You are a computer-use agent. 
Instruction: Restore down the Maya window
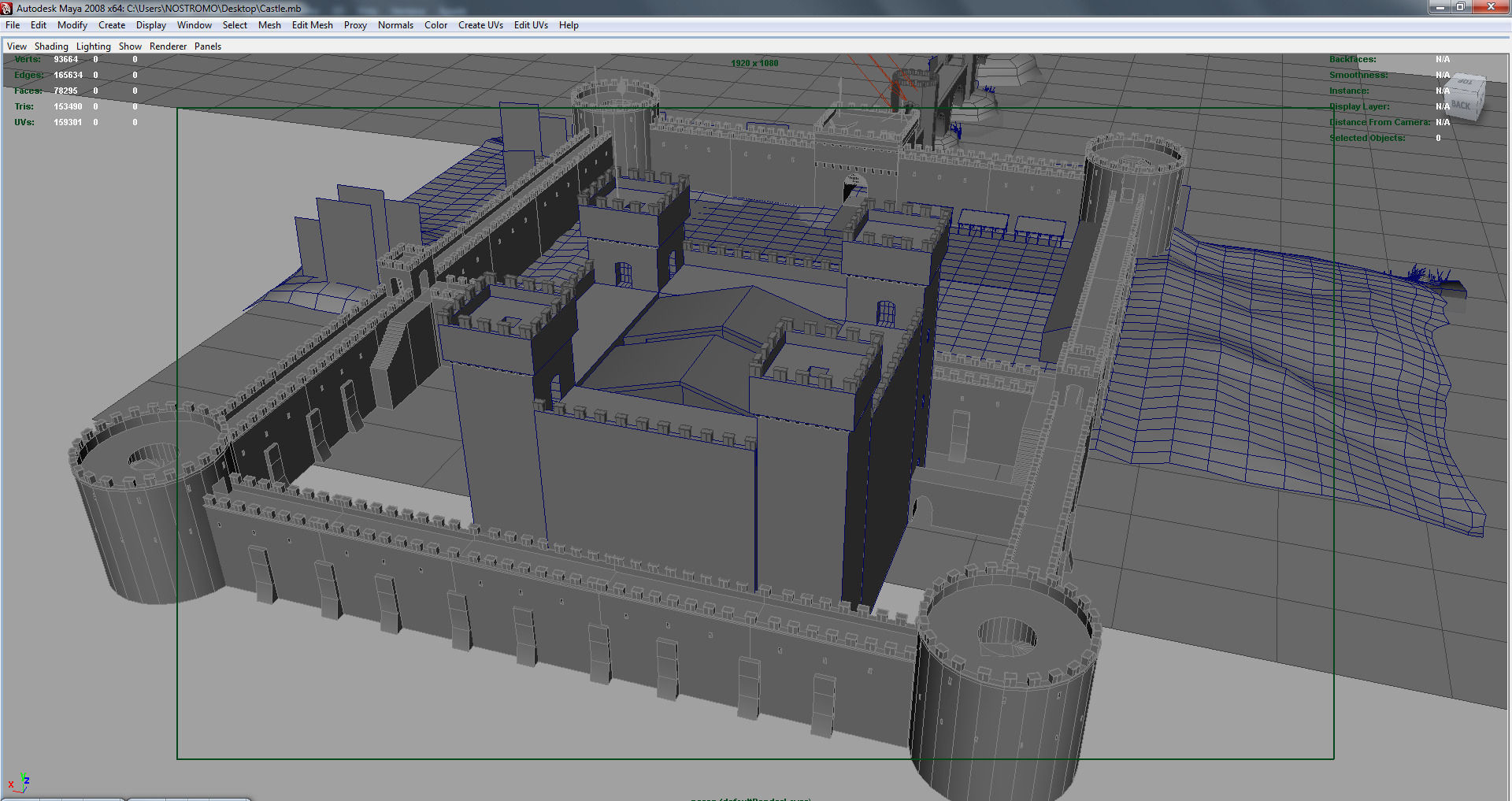[x=1460, y=7]
